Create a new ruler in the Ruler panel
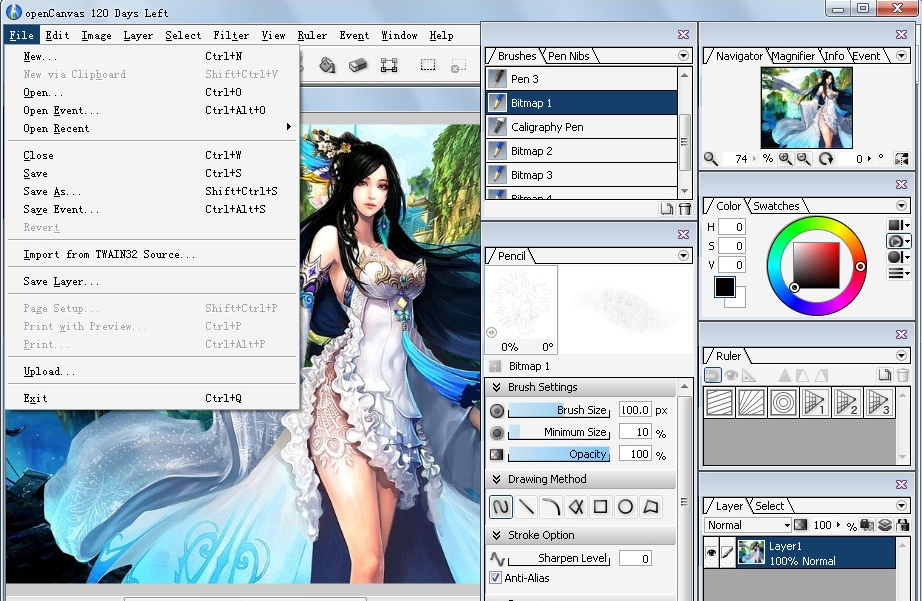 884,375
